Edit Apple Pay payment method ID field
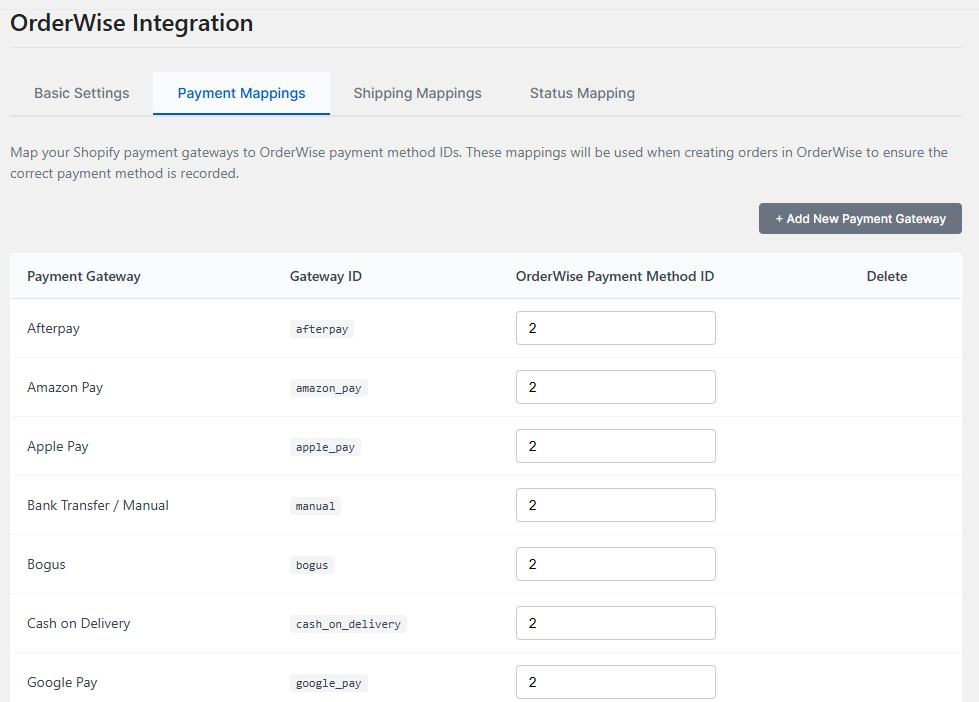 click(616, 446)
